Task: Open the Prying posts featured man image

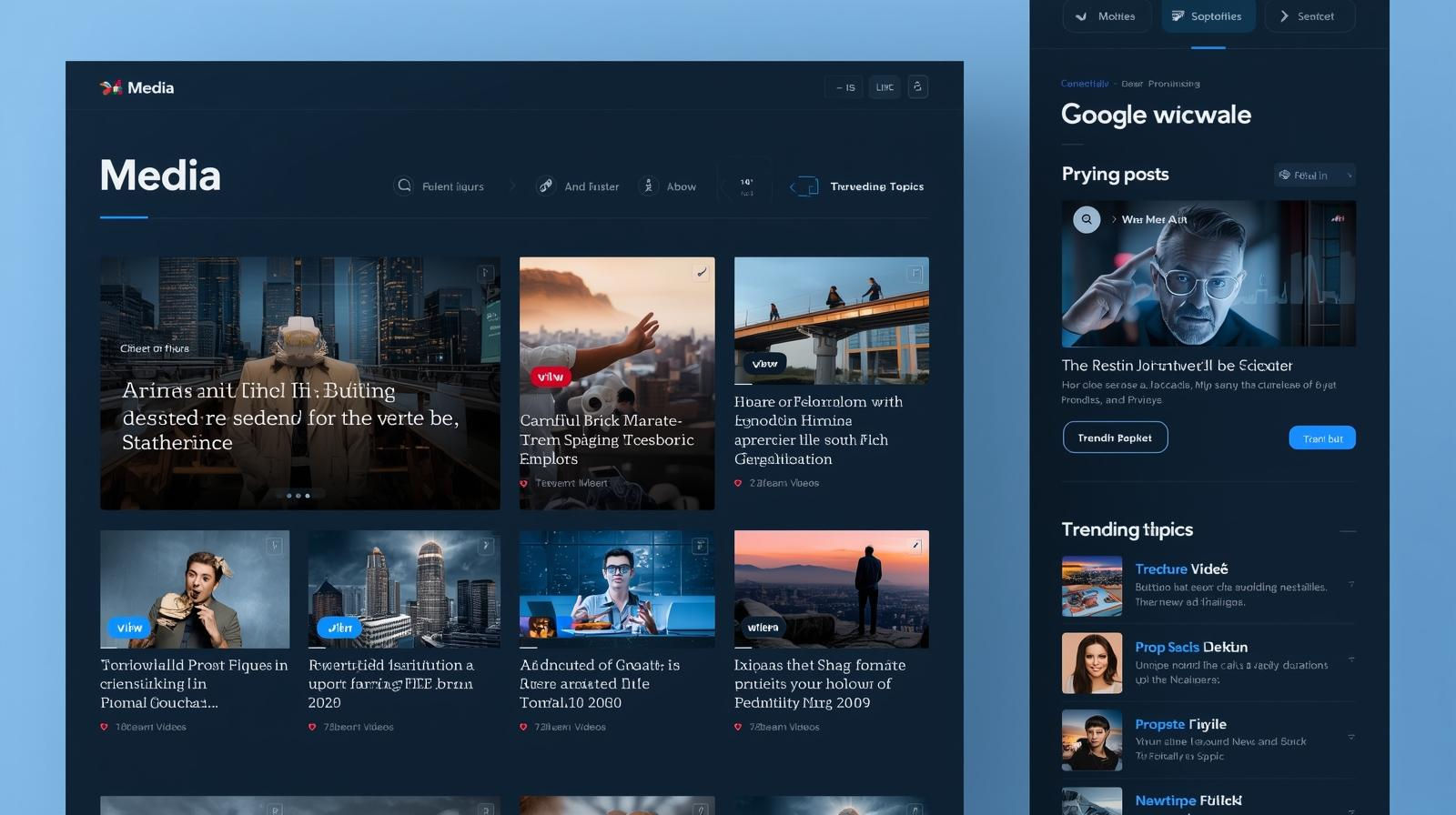Action: coord(1208,274)
